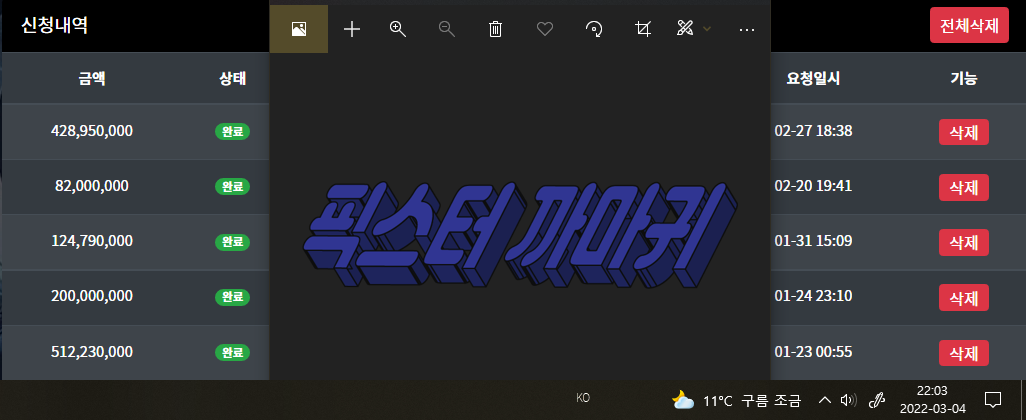The height and width of the screenshot is (420, 1026).
Task: Delete the row dated 01-23 00:55
Action: click(964, 353)
